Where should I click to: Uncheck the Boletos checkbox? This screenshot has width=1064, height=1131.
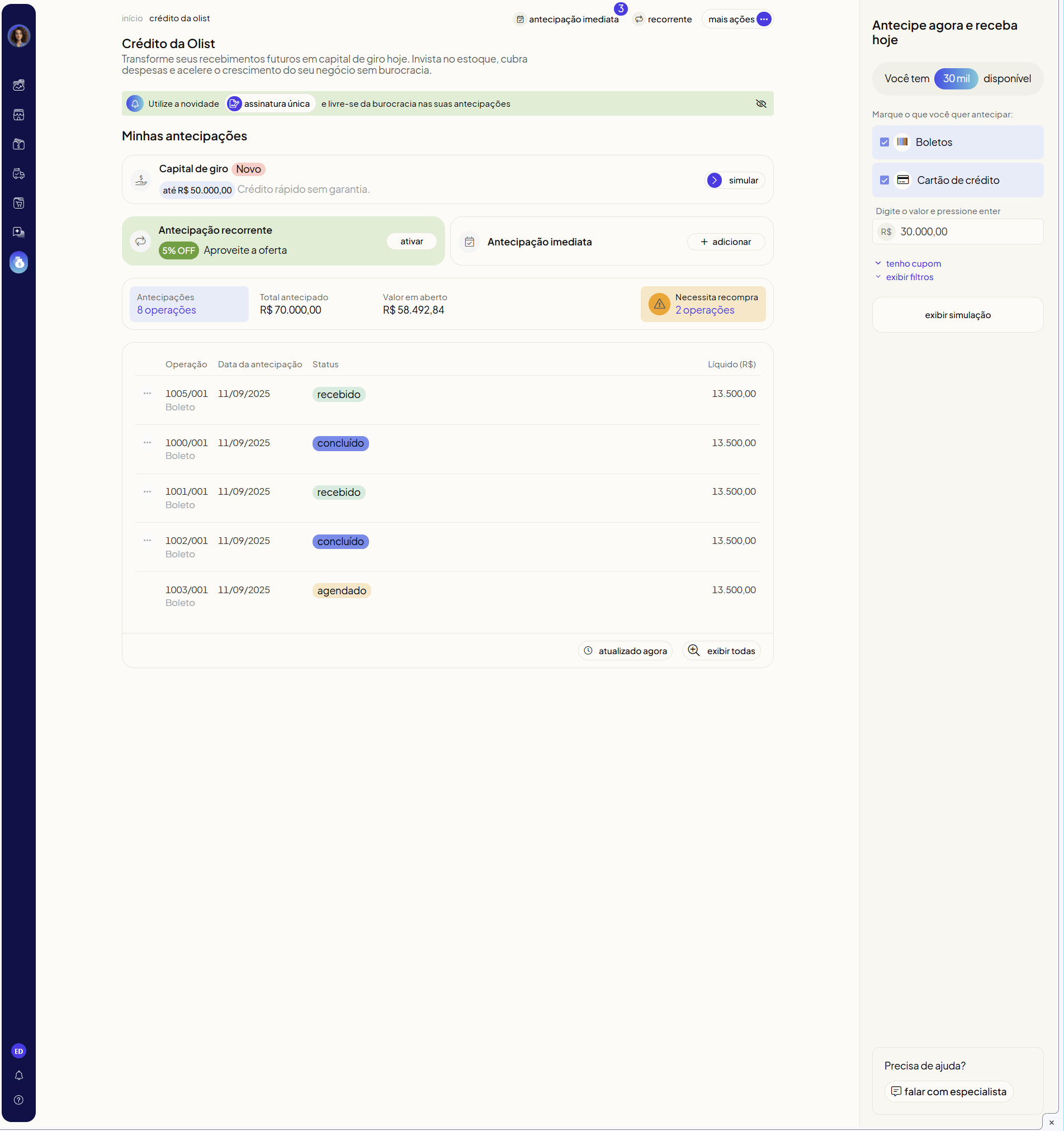click(884, 142)
